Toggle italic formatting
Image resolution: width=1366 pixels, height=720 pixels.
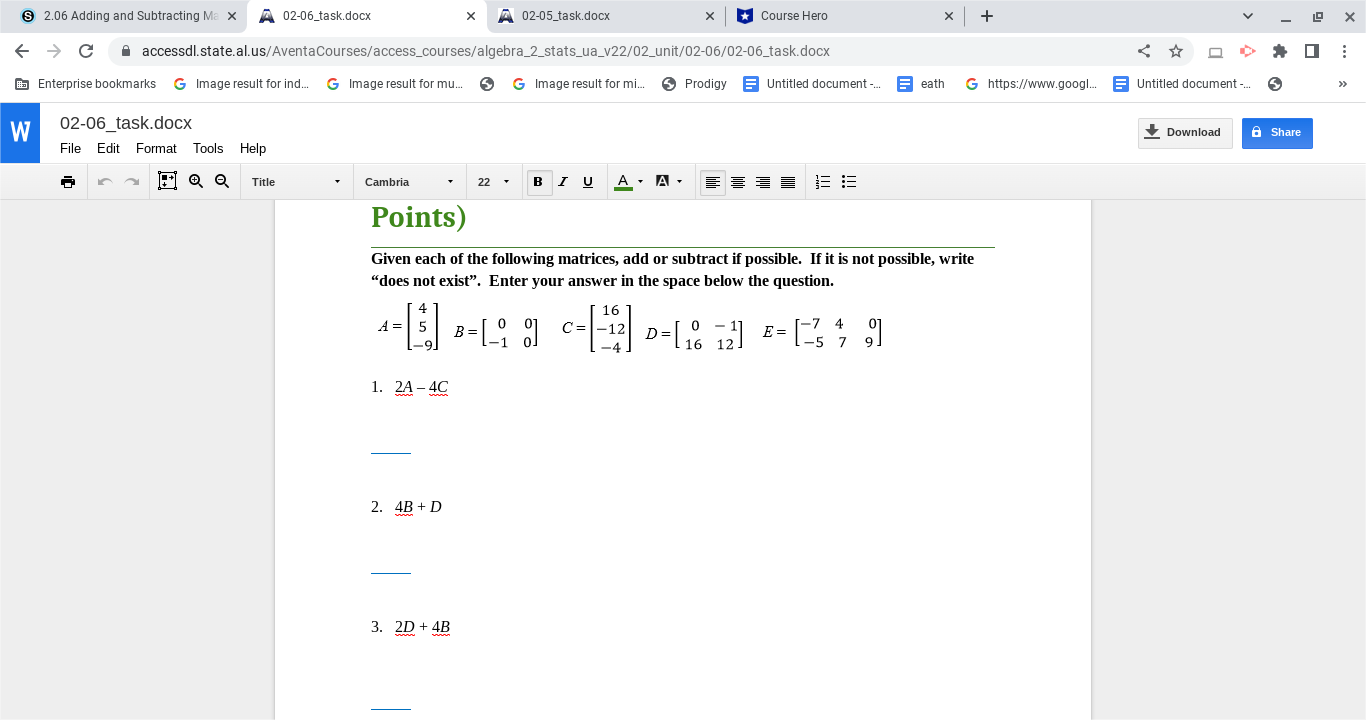click(563, 181)
